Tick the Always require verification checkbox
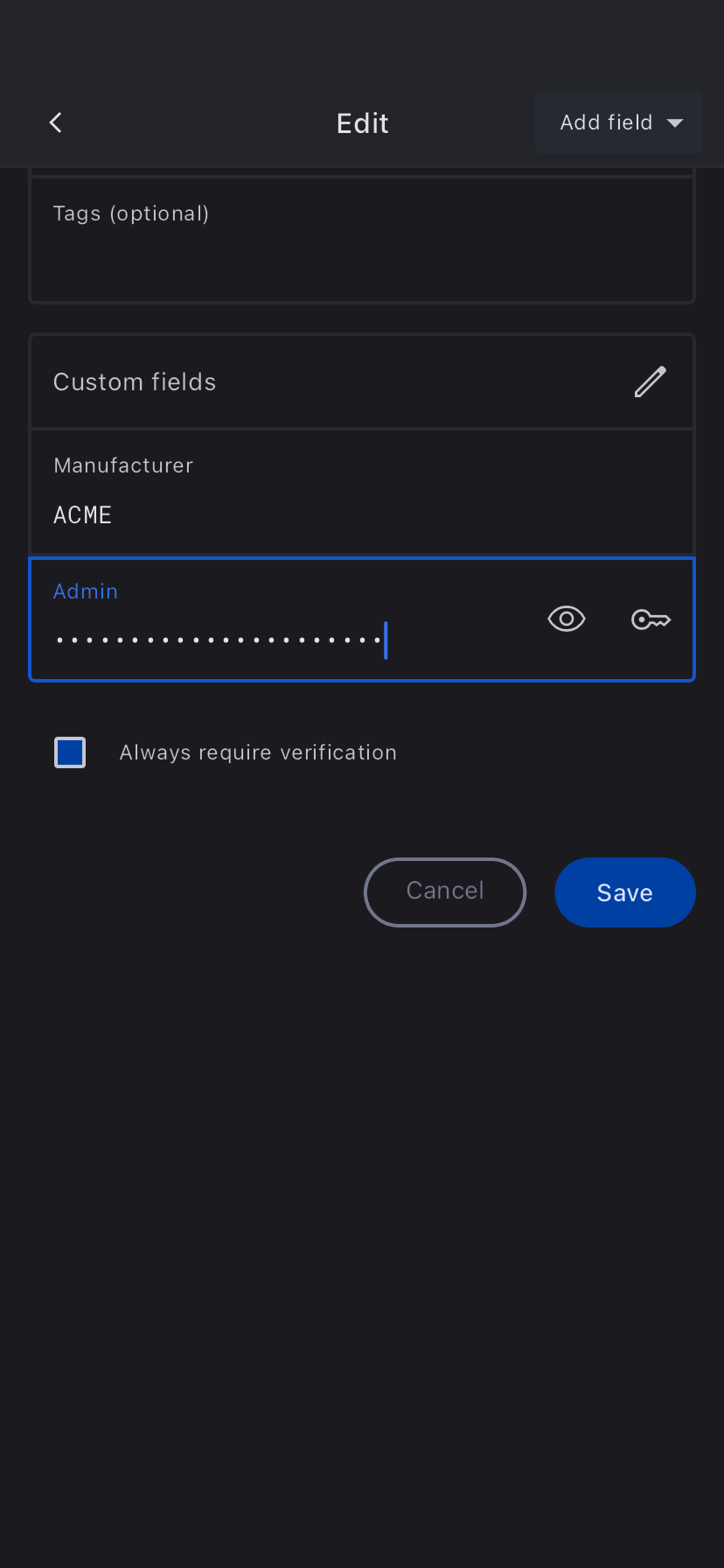This screenshot has height=1568, width=724. (70, 752)
